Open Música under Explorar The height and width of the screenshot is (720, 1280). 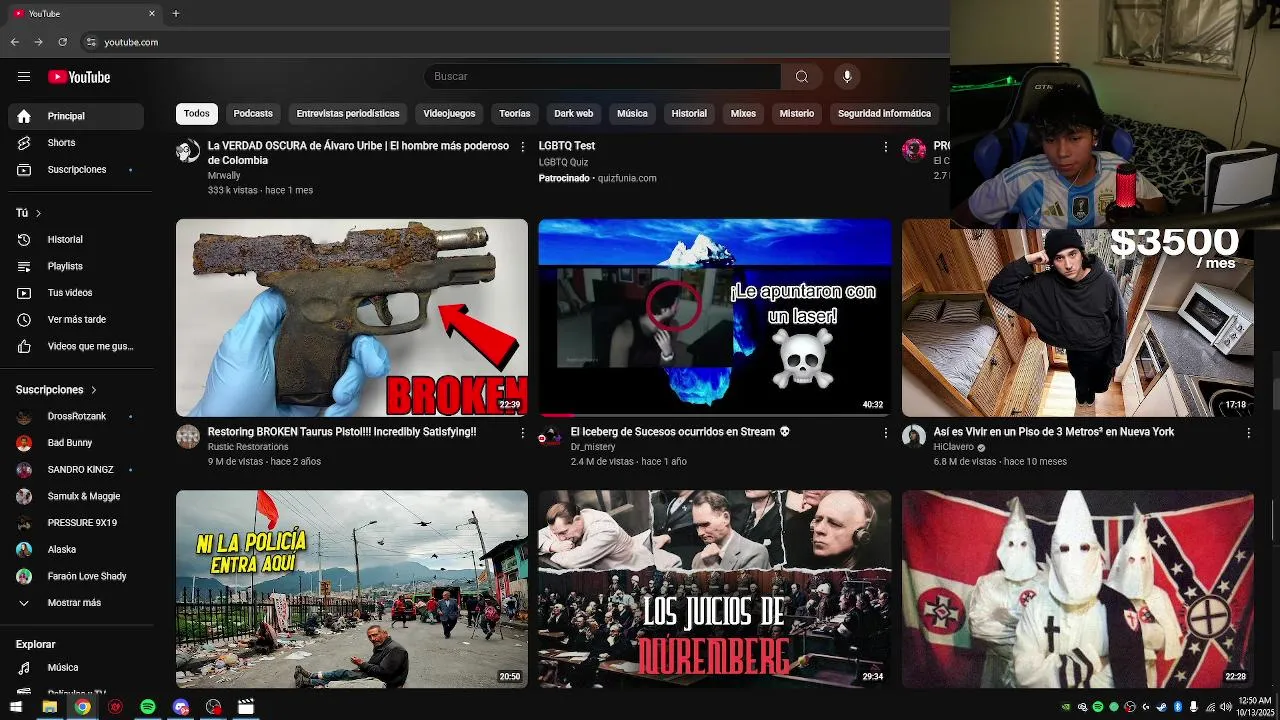coord(76,668)
